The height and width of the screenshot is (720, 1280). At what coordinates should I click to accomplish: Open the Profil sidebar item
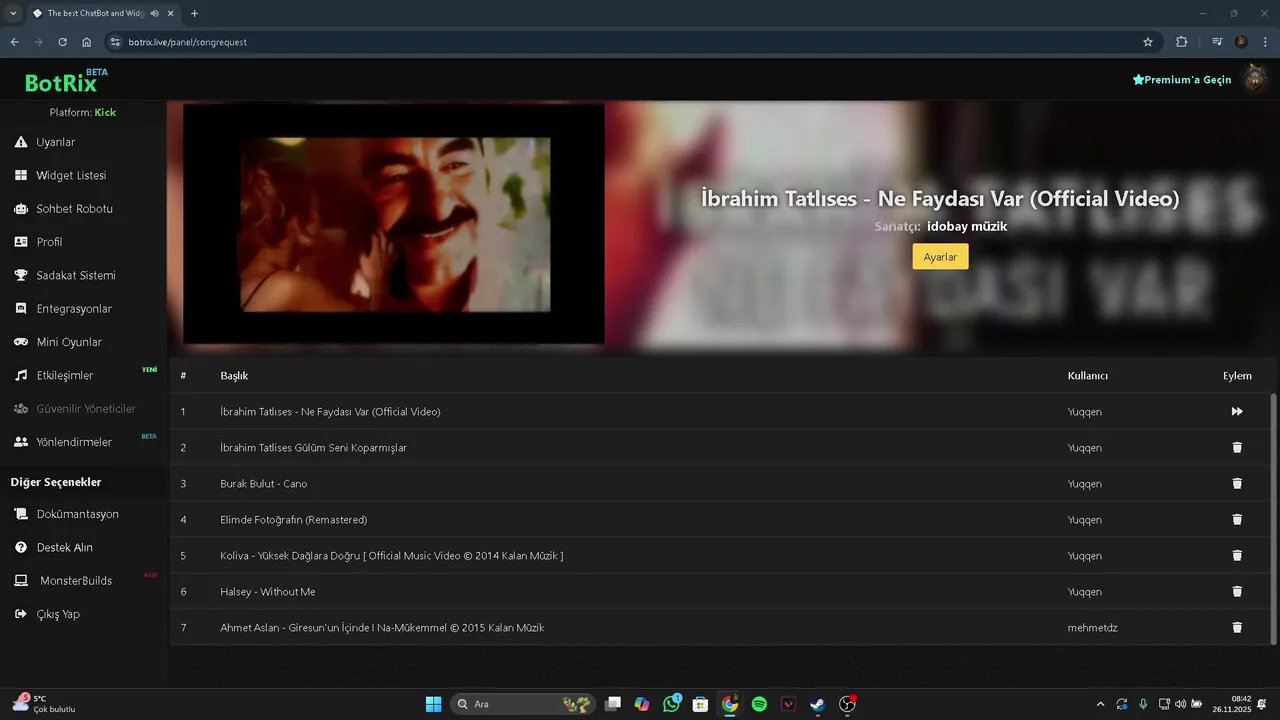coord(38,242)
